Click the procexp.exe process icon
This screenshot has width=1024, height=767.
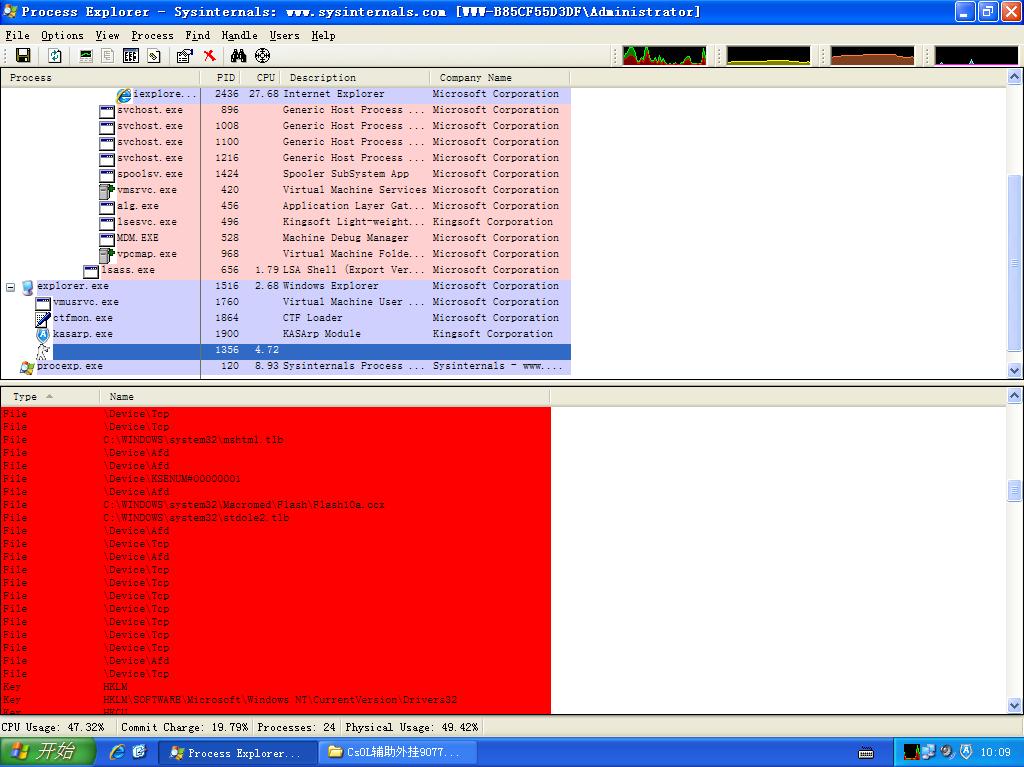pyautogui.click(x=27, y=367)
